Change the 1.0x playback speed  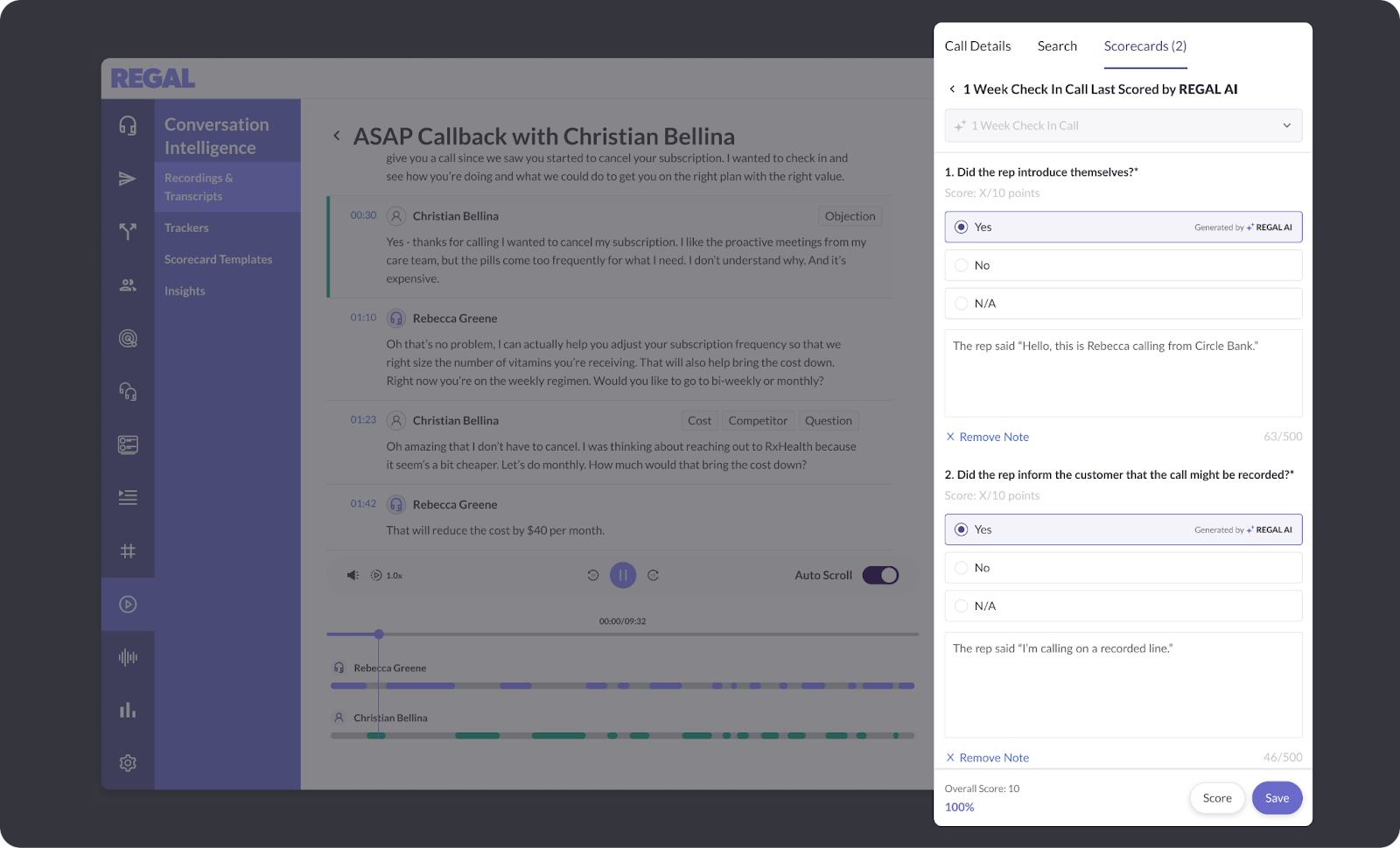[387, 575]
